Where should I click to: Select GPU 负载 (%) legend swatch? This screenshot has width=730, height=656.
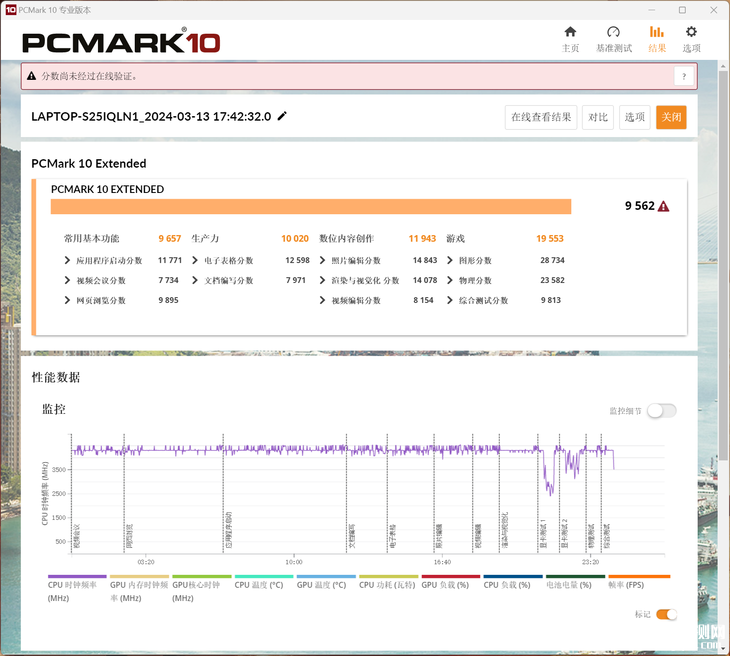[x=451, y=576]
